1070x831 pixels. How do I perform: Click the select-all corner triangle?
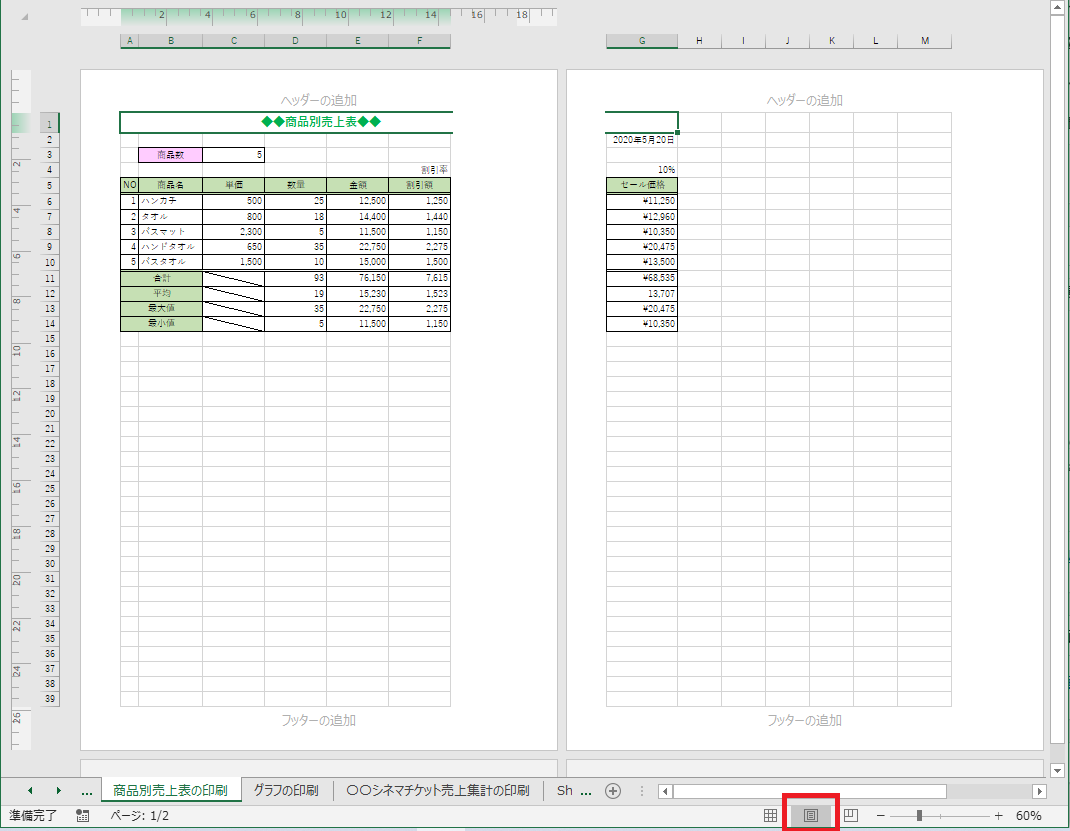coord(25,18)
